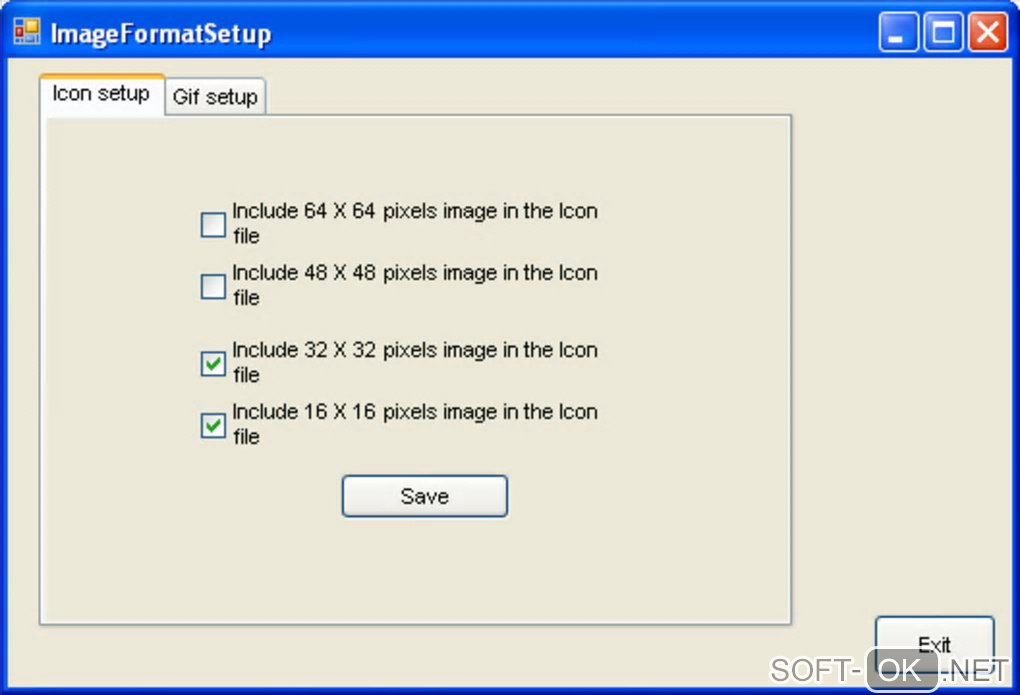Click the ImageFormatSetup title text
The image size is (1020, 695).
(161, 33)
